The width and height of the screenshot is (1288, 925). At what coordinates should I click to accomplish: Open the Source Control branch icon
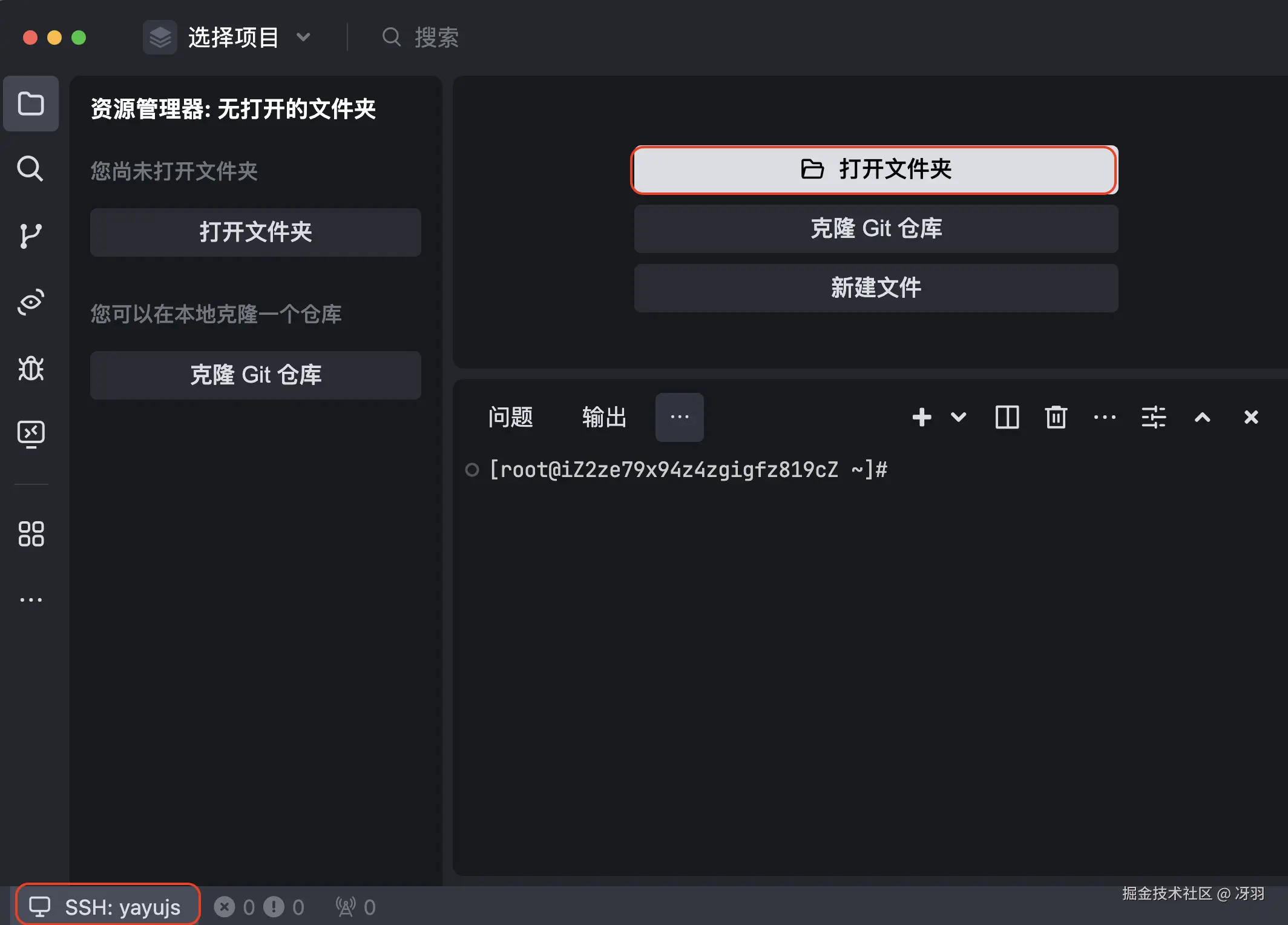[x=30, y=235]
